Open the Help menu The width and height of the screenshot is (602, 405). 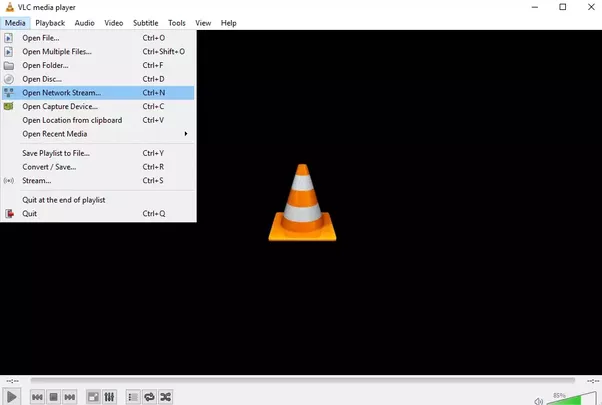228,23
